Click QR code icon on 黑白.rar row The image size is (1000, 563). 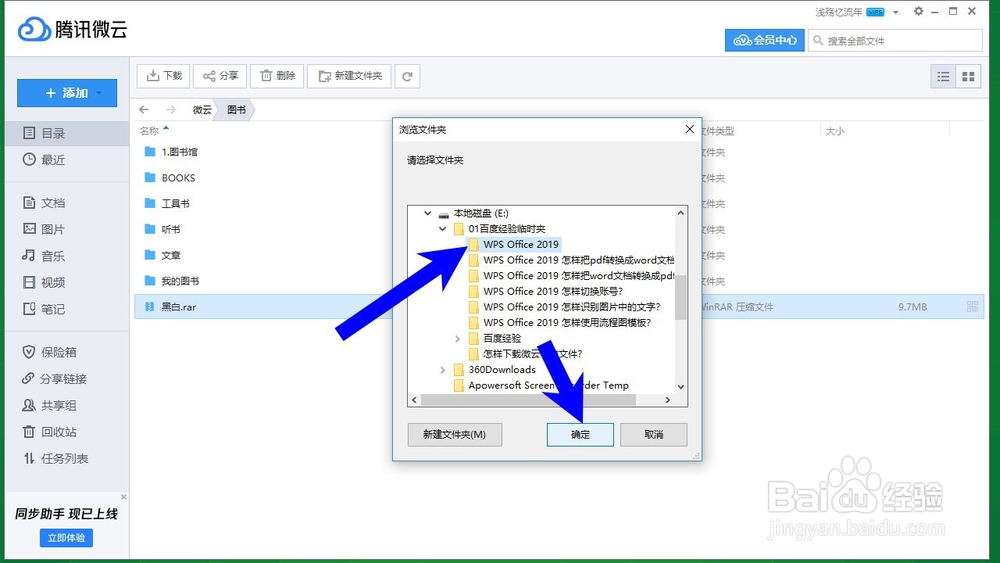972,307
